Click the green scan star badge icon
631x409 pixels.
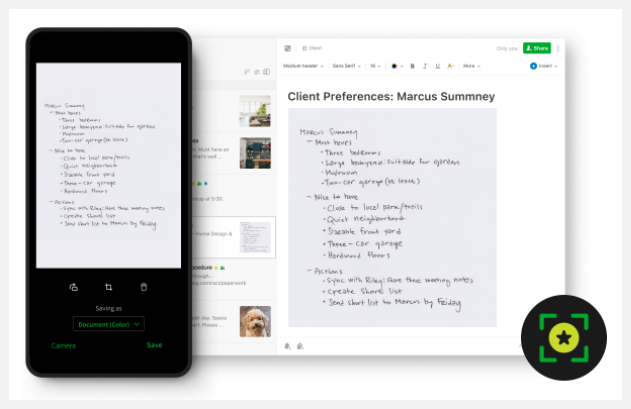564,338
